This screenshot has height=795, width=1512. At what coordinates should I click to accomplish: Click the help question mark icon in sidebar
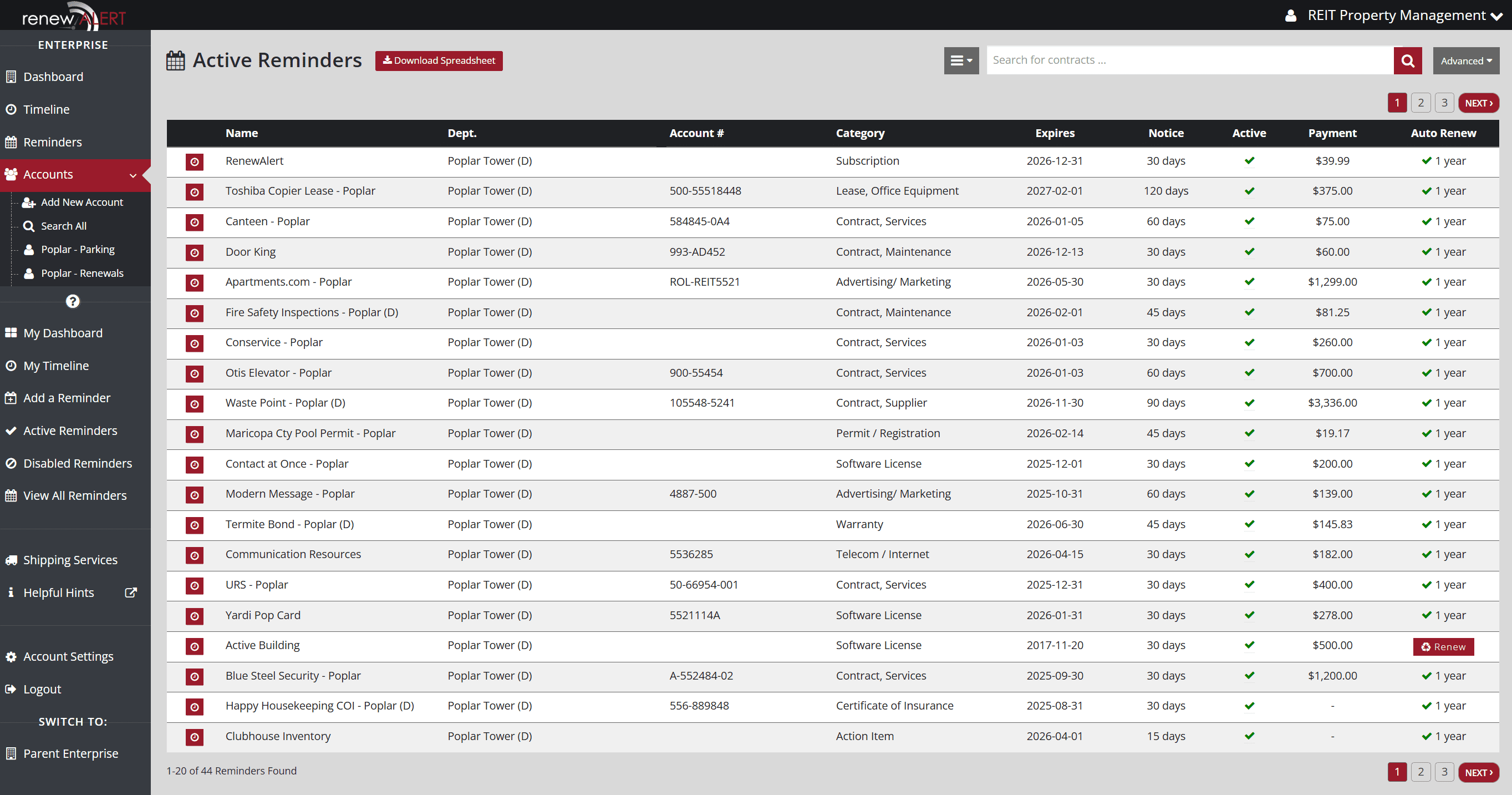[72, 301]
